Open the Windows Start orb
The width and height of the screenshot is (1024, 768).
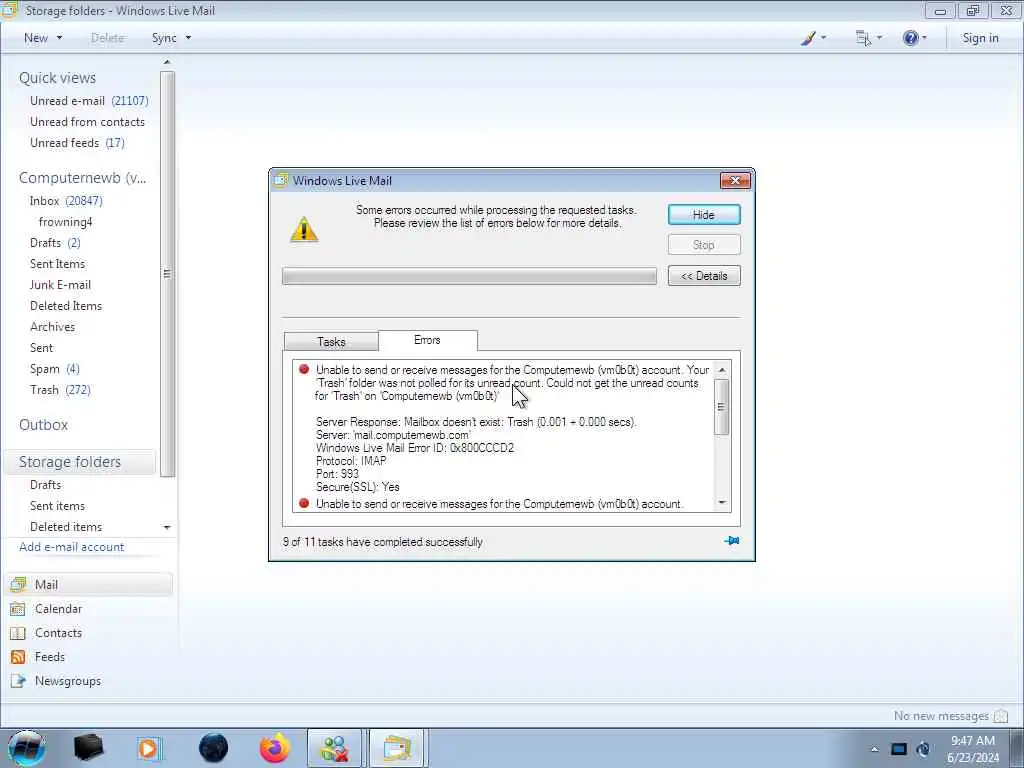(26, 748)
